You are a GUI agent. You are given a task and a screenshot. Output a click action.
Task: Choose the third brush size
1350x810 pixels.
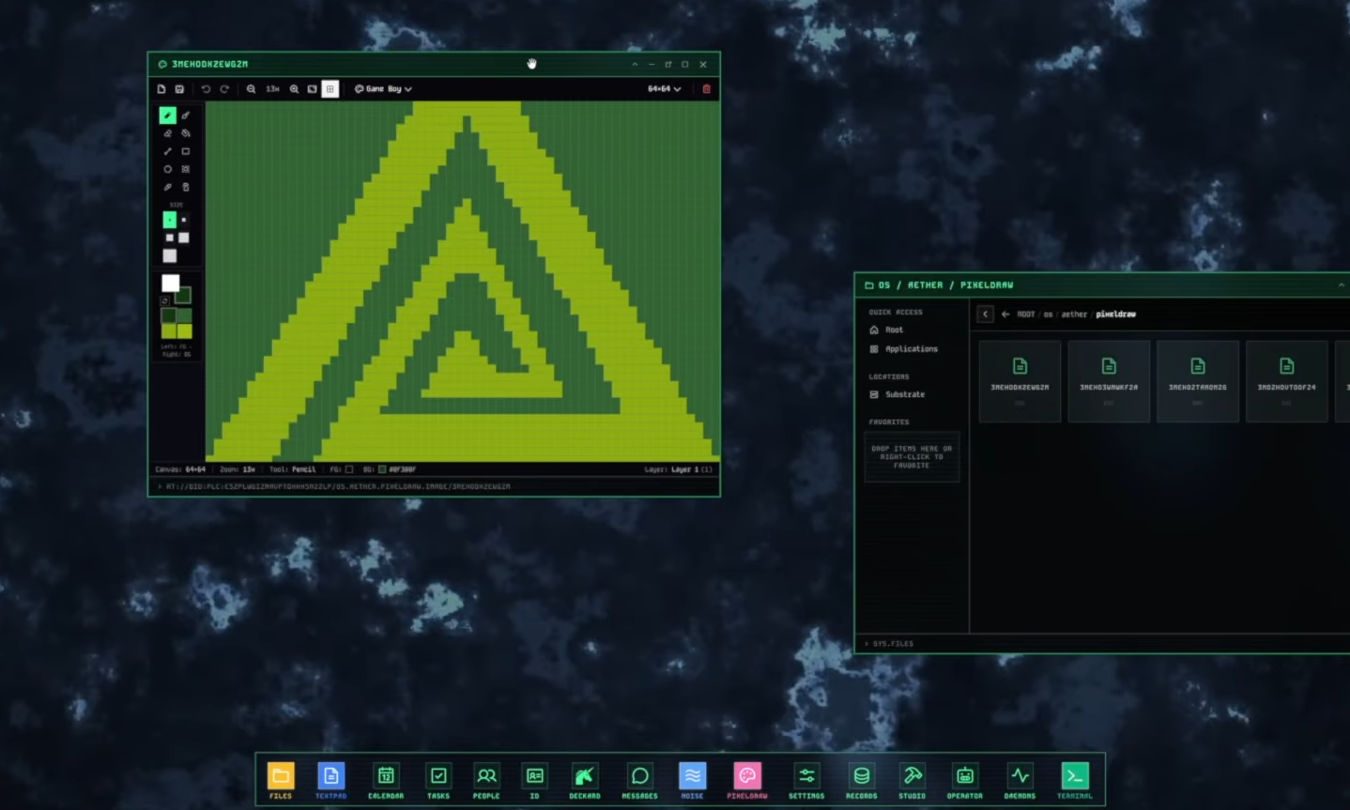coord(169,238)
